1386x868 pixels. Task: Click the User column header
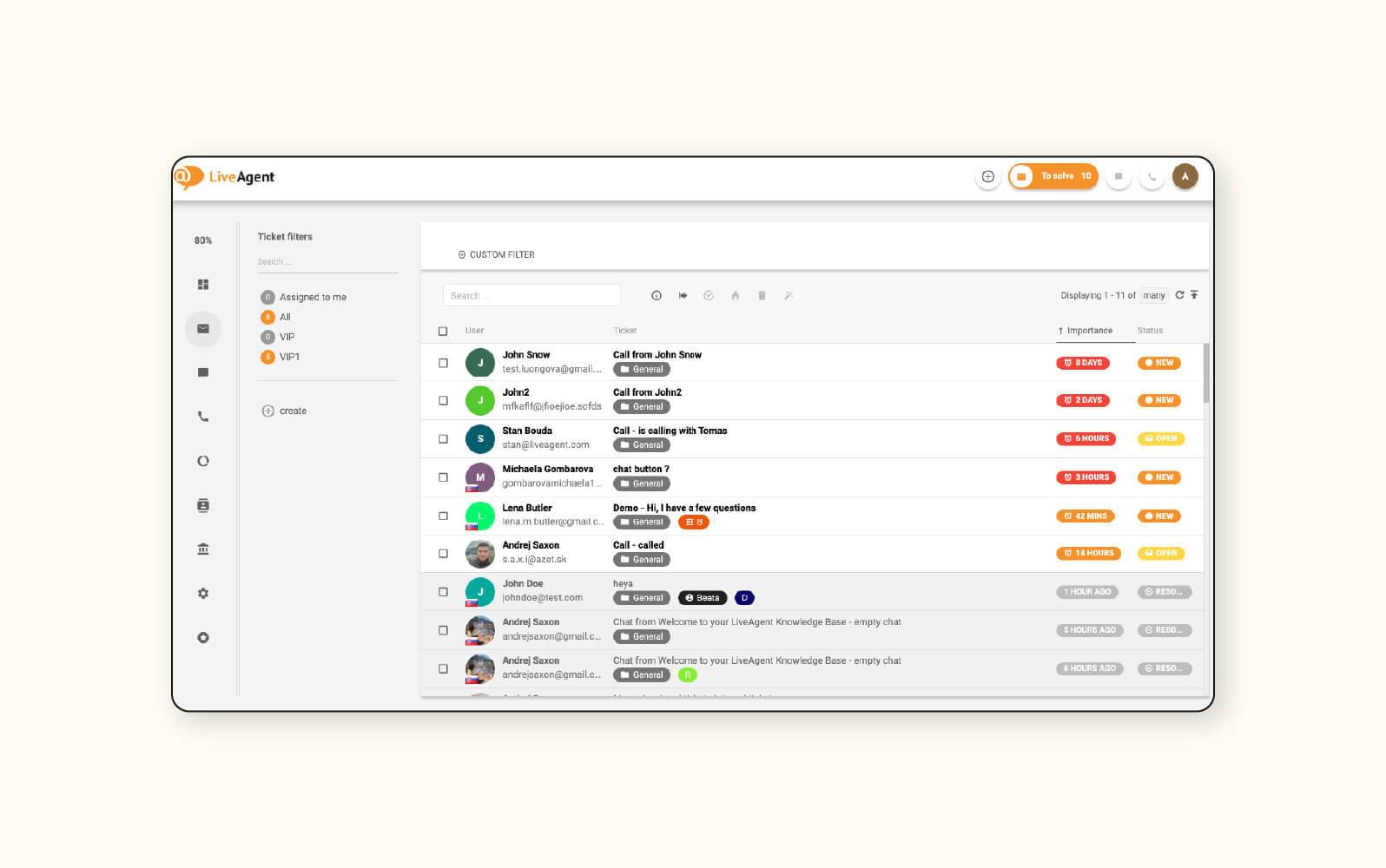[x=474, y=331]
